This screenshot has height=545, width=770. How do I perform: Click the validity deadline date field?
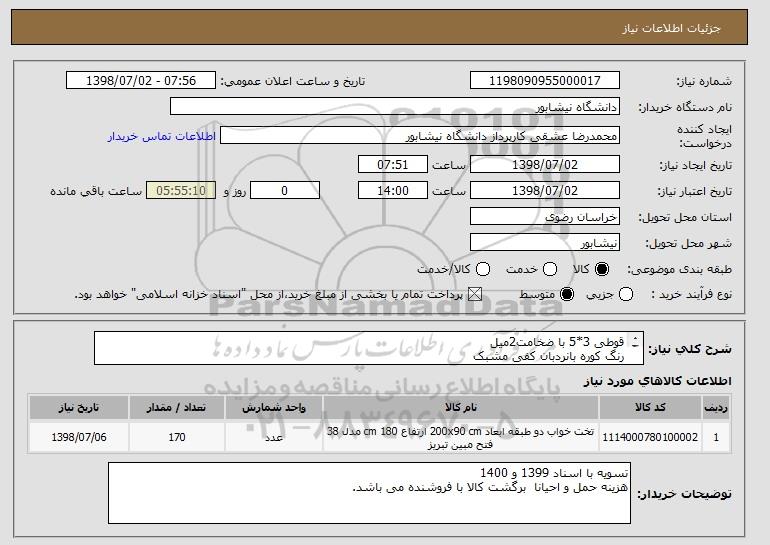[545, 191]
